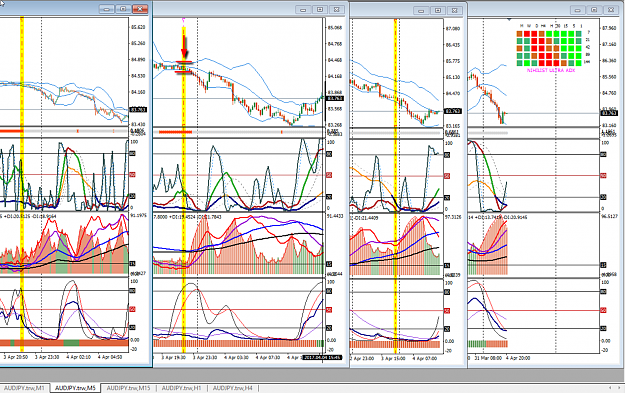Viewport: 625px width, 393px height.
Task: Click the '4 Apr 20:00' time axis label
Action: [518, 358]
